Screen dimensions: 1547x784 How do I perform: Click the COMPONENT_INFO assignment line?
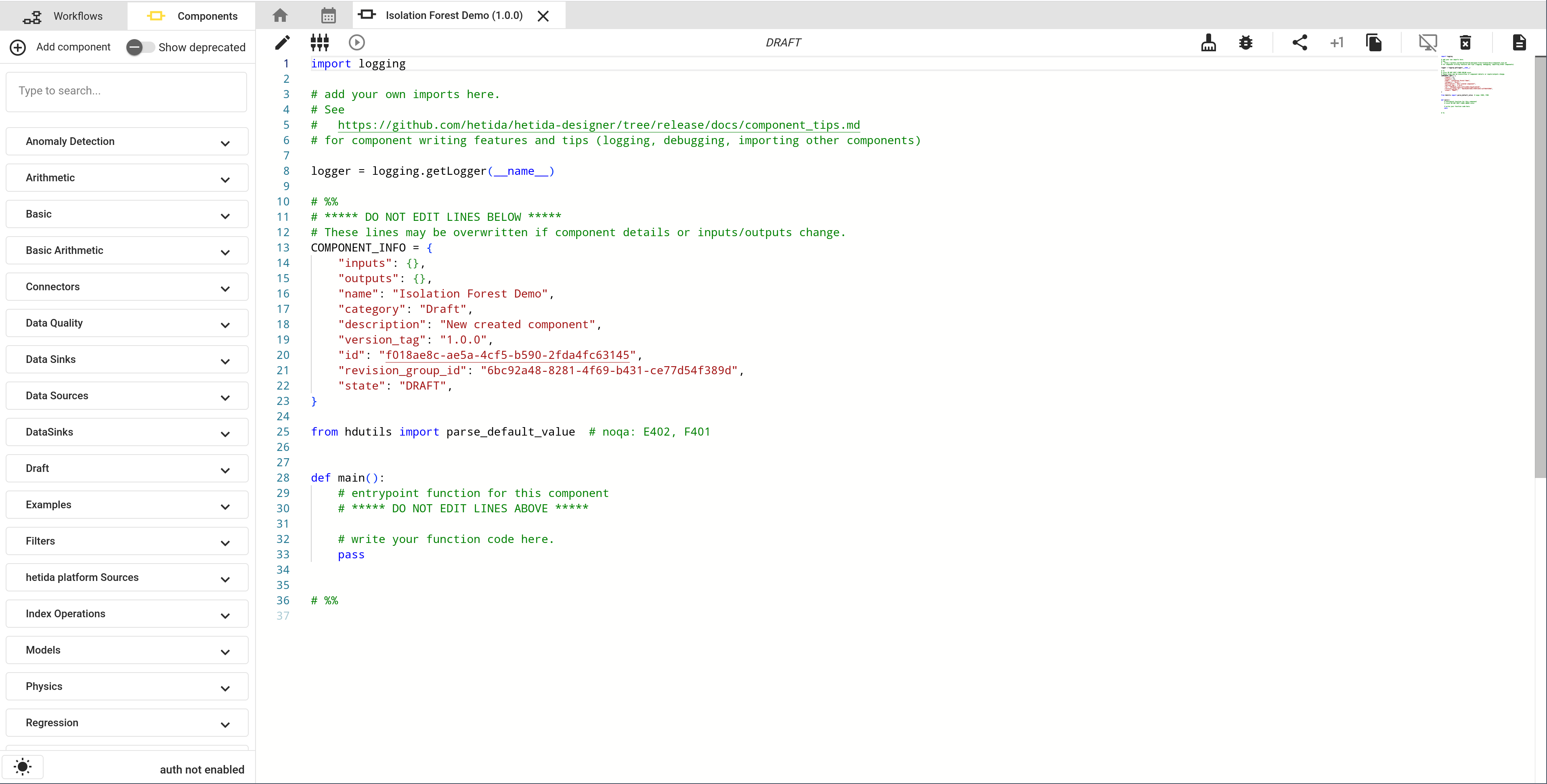pyautogui.click(x=371, y=248)
